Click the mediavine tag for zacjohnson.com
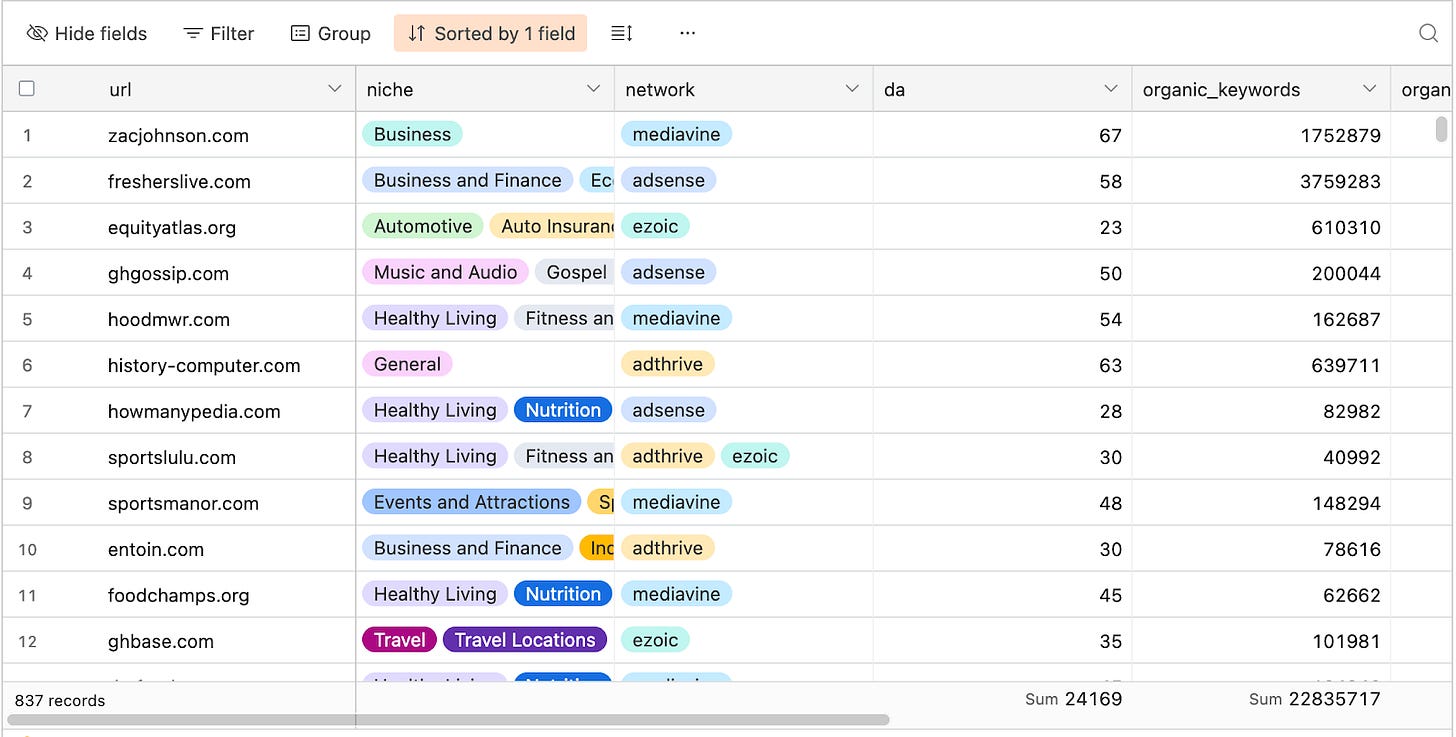 (x=676, y=134)
